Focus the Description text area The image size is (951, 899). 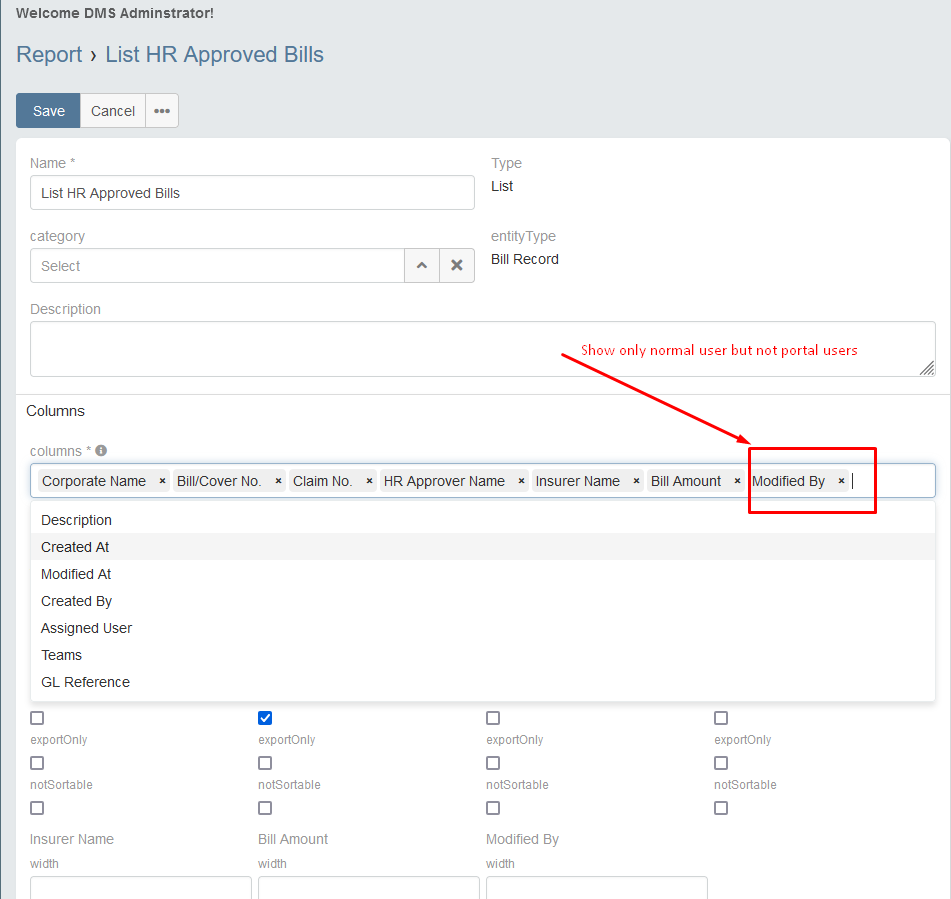[x=482, y=349]
